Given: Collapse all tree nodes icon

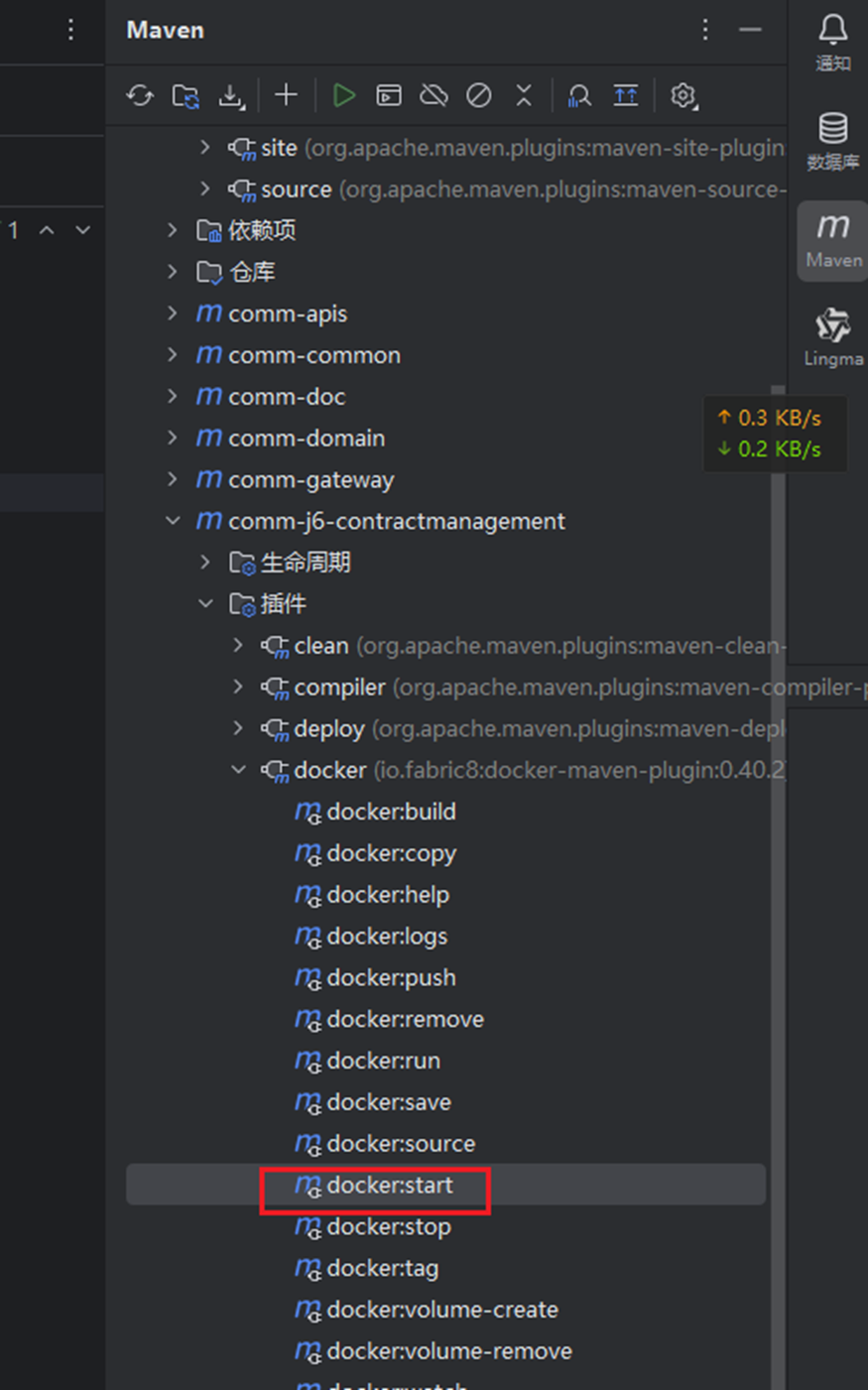Looking at the screenshot, I should coord(524,95).
